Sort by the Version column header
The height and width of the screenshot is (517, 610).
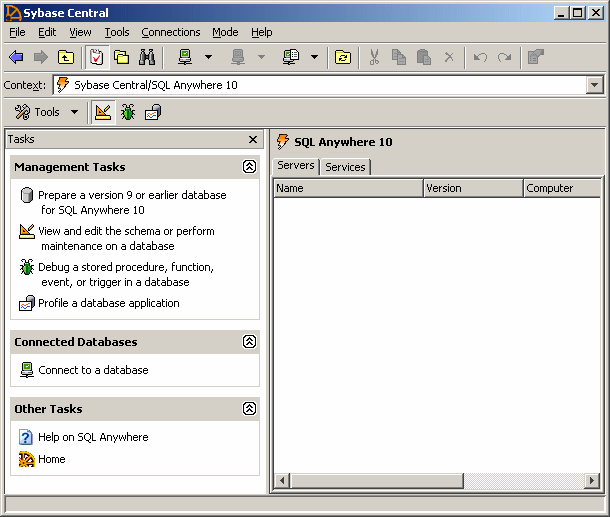pyautogui.click(x=473, y=188)
